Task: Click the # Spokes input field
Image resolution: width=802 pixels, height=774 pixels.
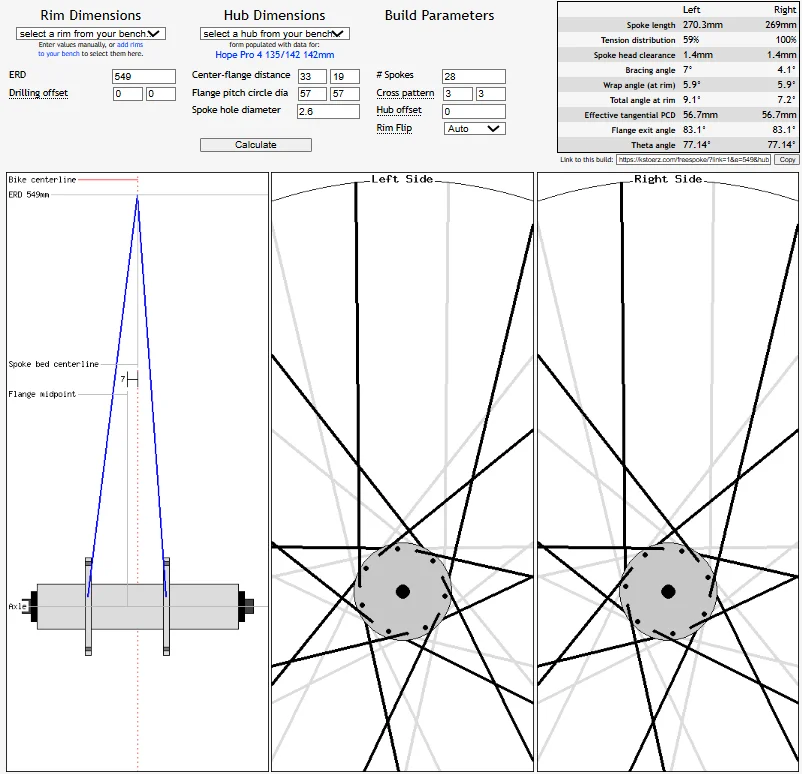Action: pyautogui.click(x=474, y=77)
